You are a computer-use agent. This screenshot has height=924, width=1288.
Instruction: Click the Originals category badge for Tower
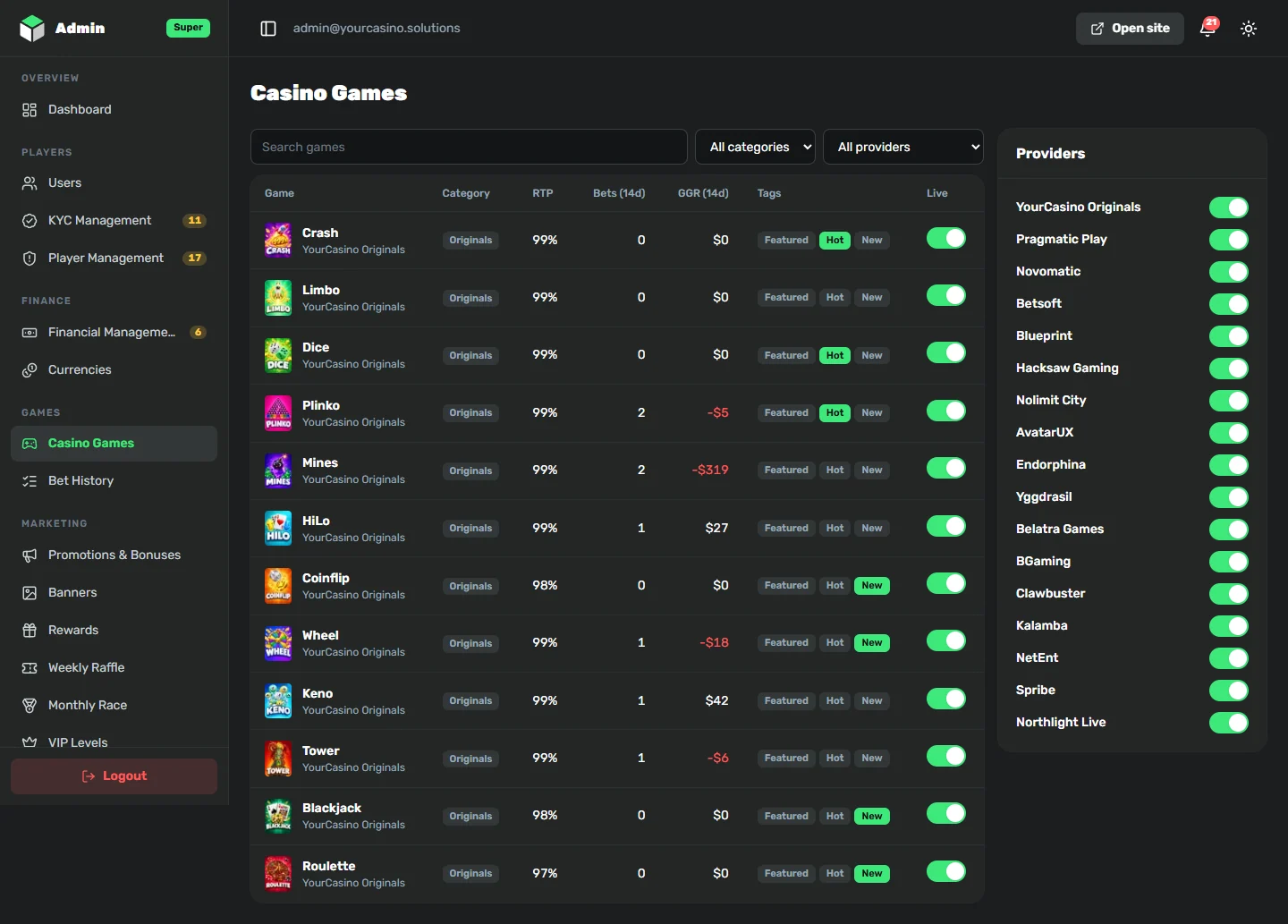coord(470,759)
